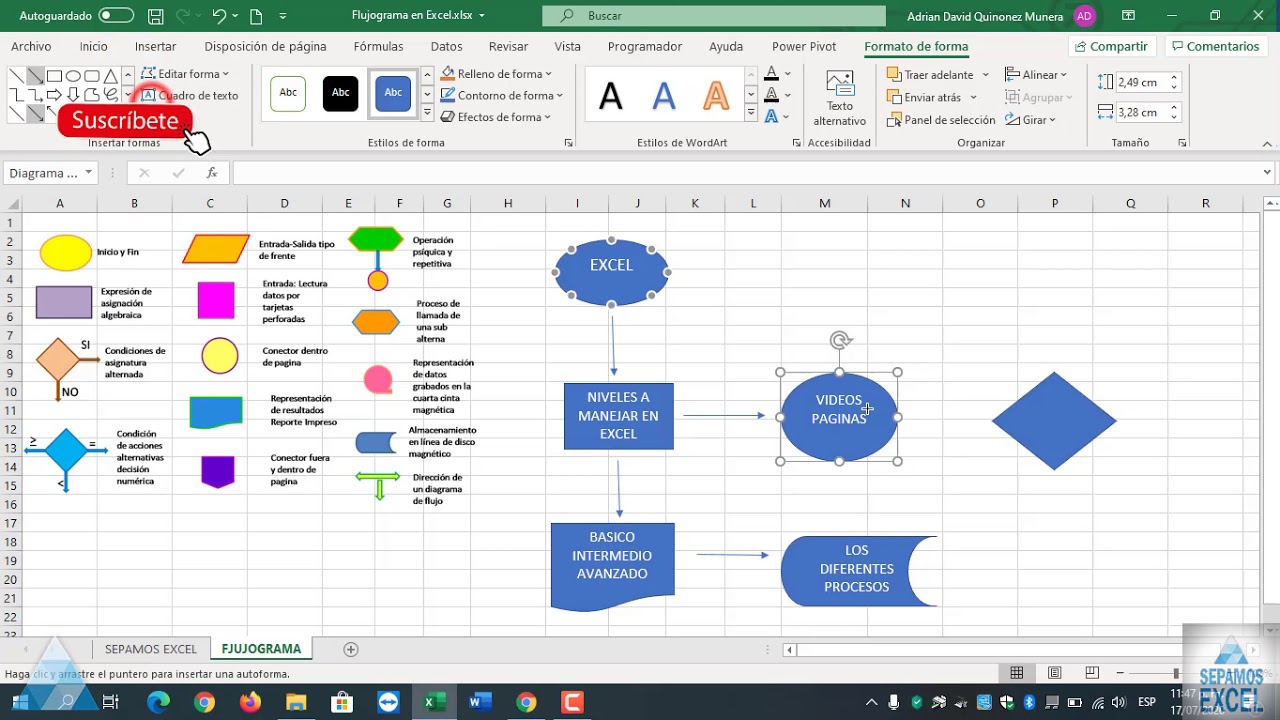
Task: Select the EXCEL oval shape
Action: click(611, 271)
